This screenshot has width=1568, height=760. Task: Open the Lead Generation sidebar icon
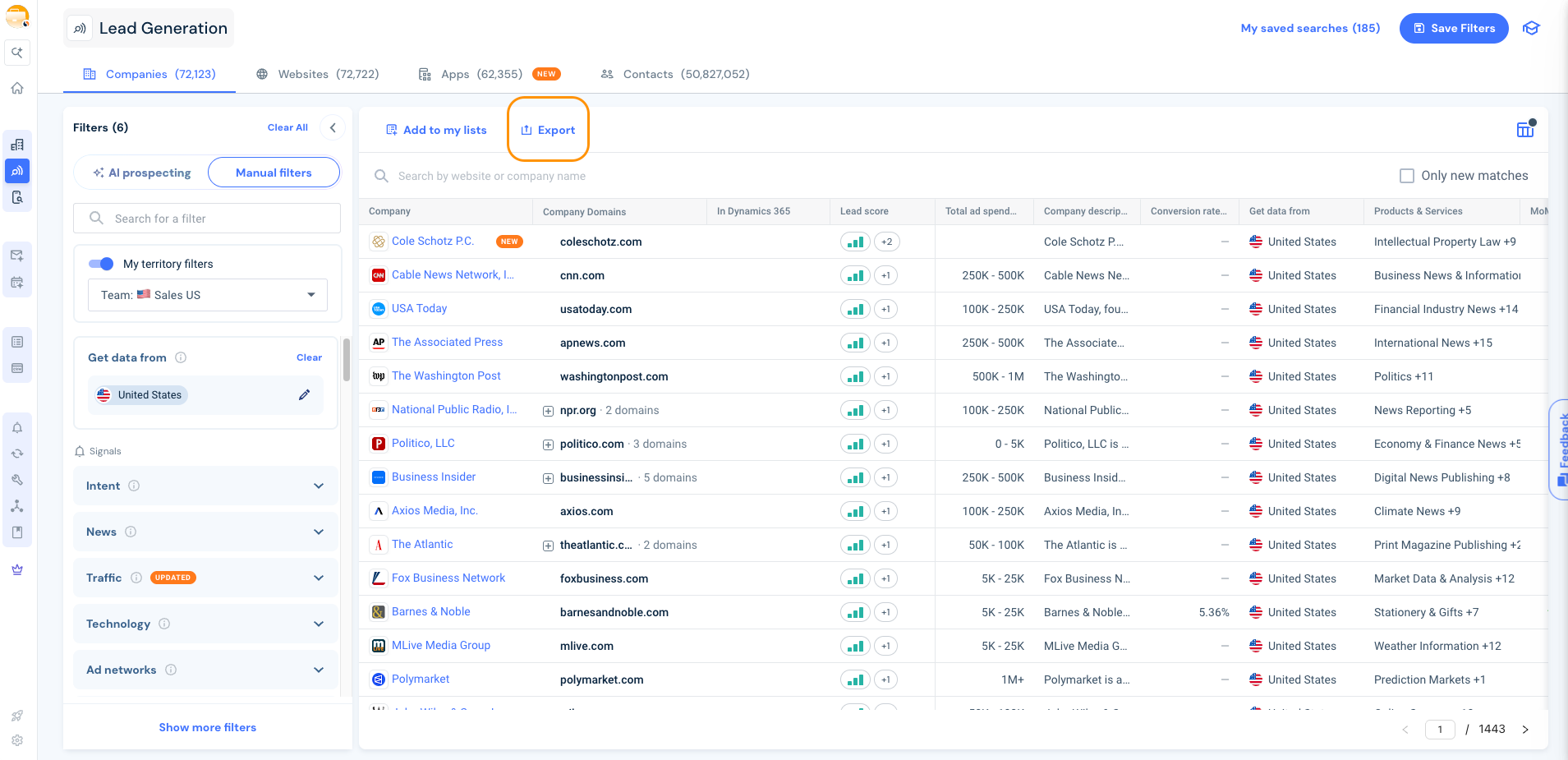pyautogui.click(x=17, y=171)
